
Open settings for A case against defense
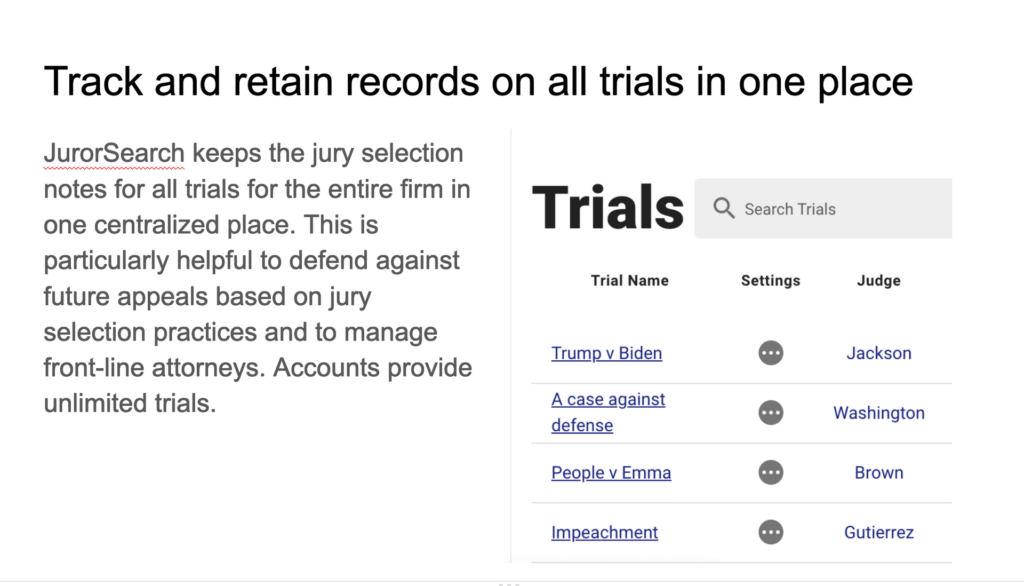pos(771,413)
